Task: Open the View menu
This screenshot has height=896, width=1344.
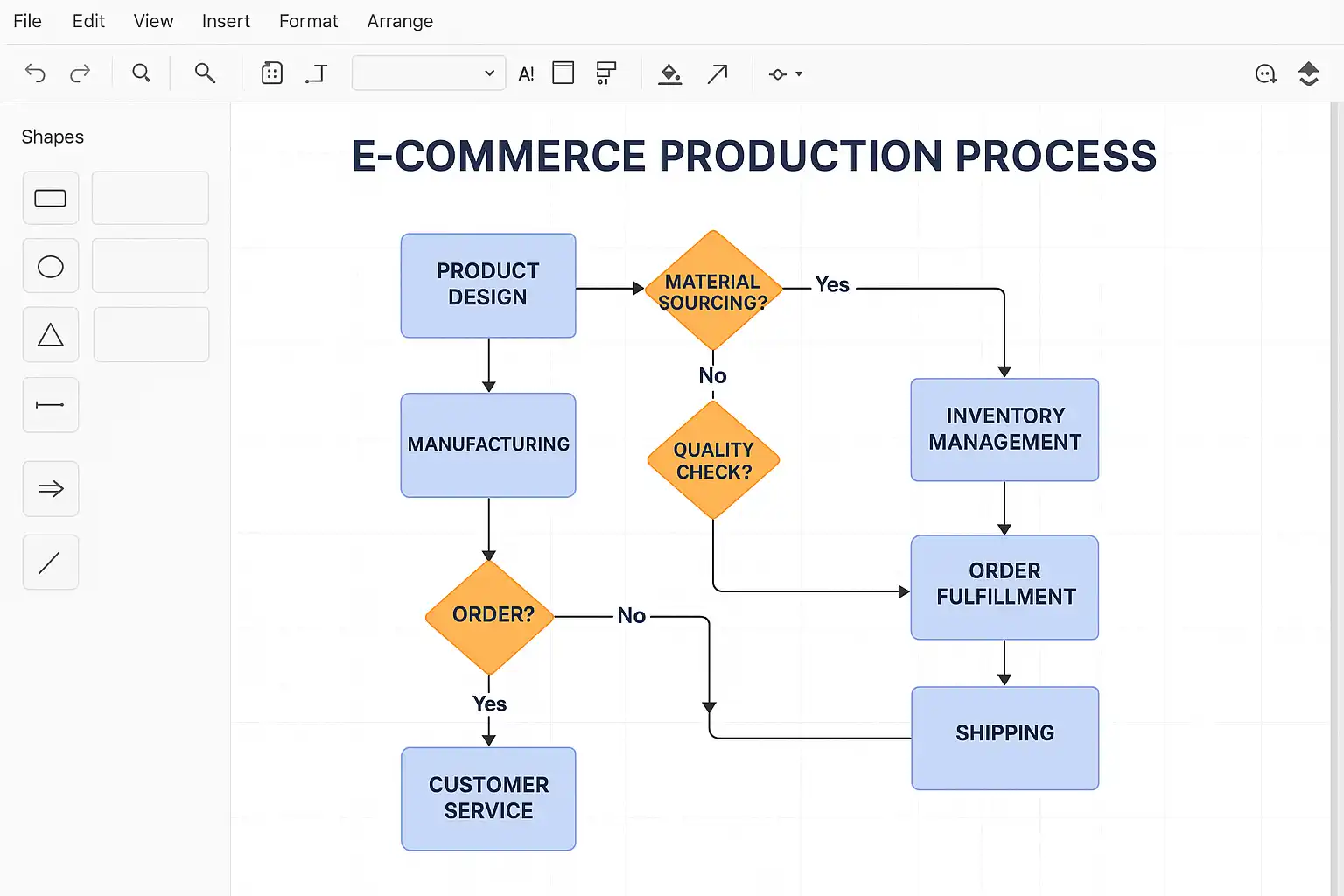Action: pyautogui.click(x=153, y=21)
